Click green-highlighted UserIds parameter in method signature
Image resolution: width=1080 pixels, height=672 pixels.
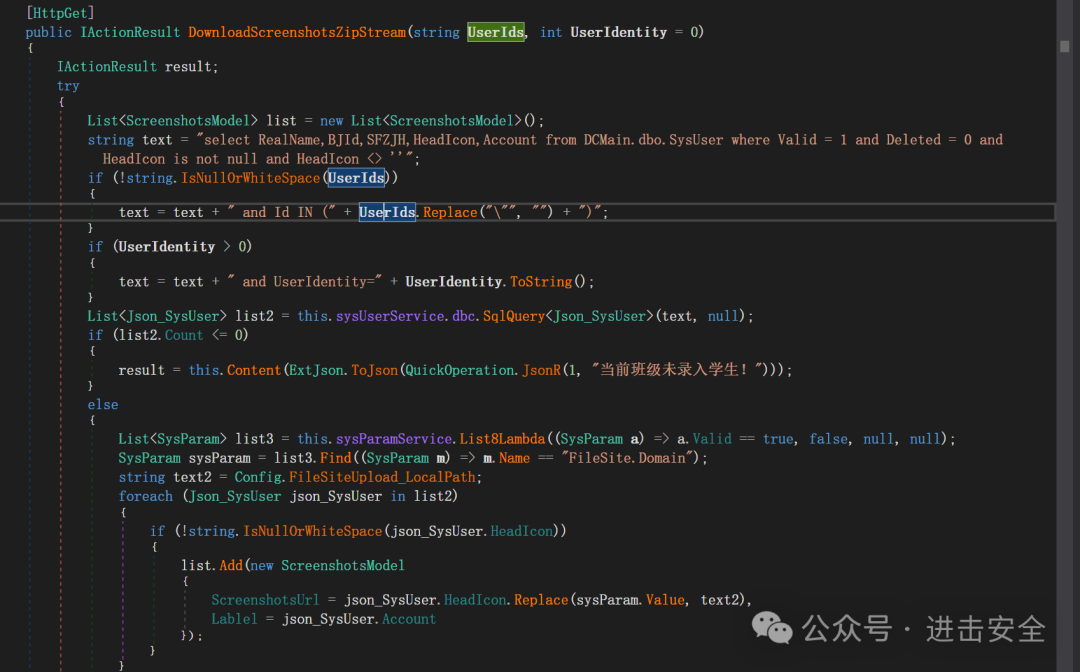click(x=496, y=32)
